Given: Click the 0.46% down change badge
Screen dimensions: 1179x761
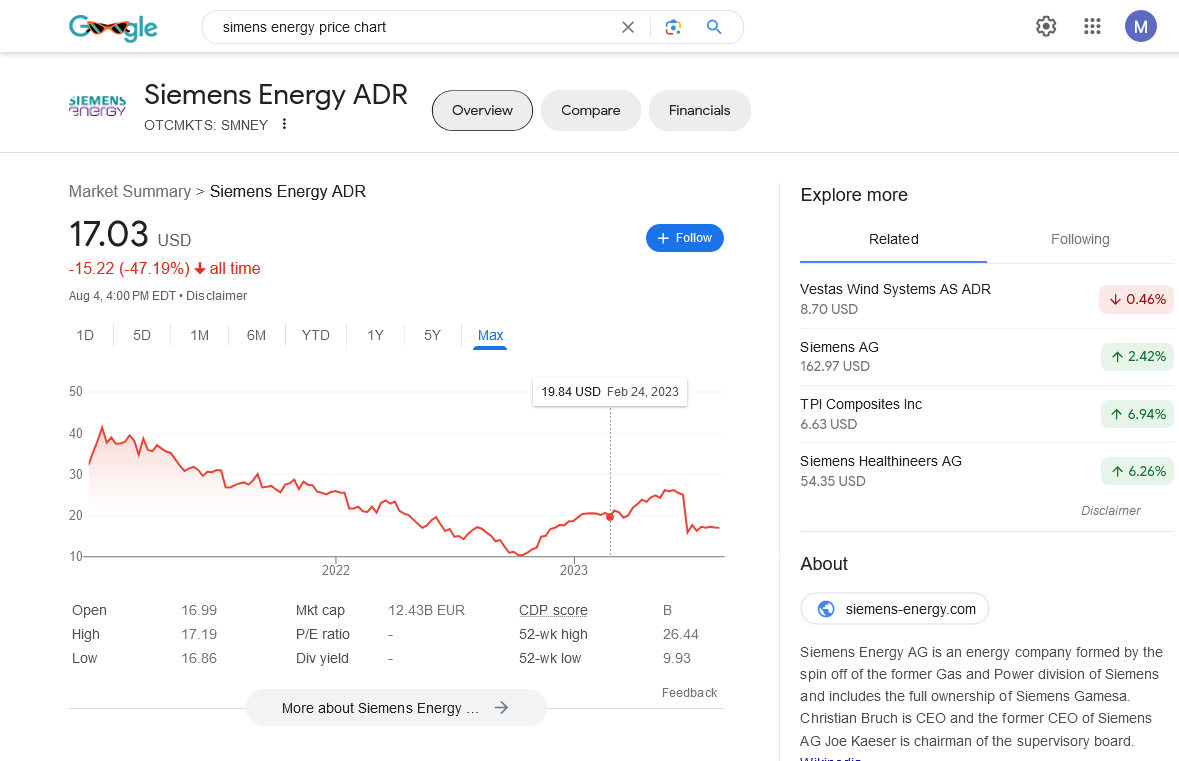Looking at the screenshot, I should (x=1136, y=299).
